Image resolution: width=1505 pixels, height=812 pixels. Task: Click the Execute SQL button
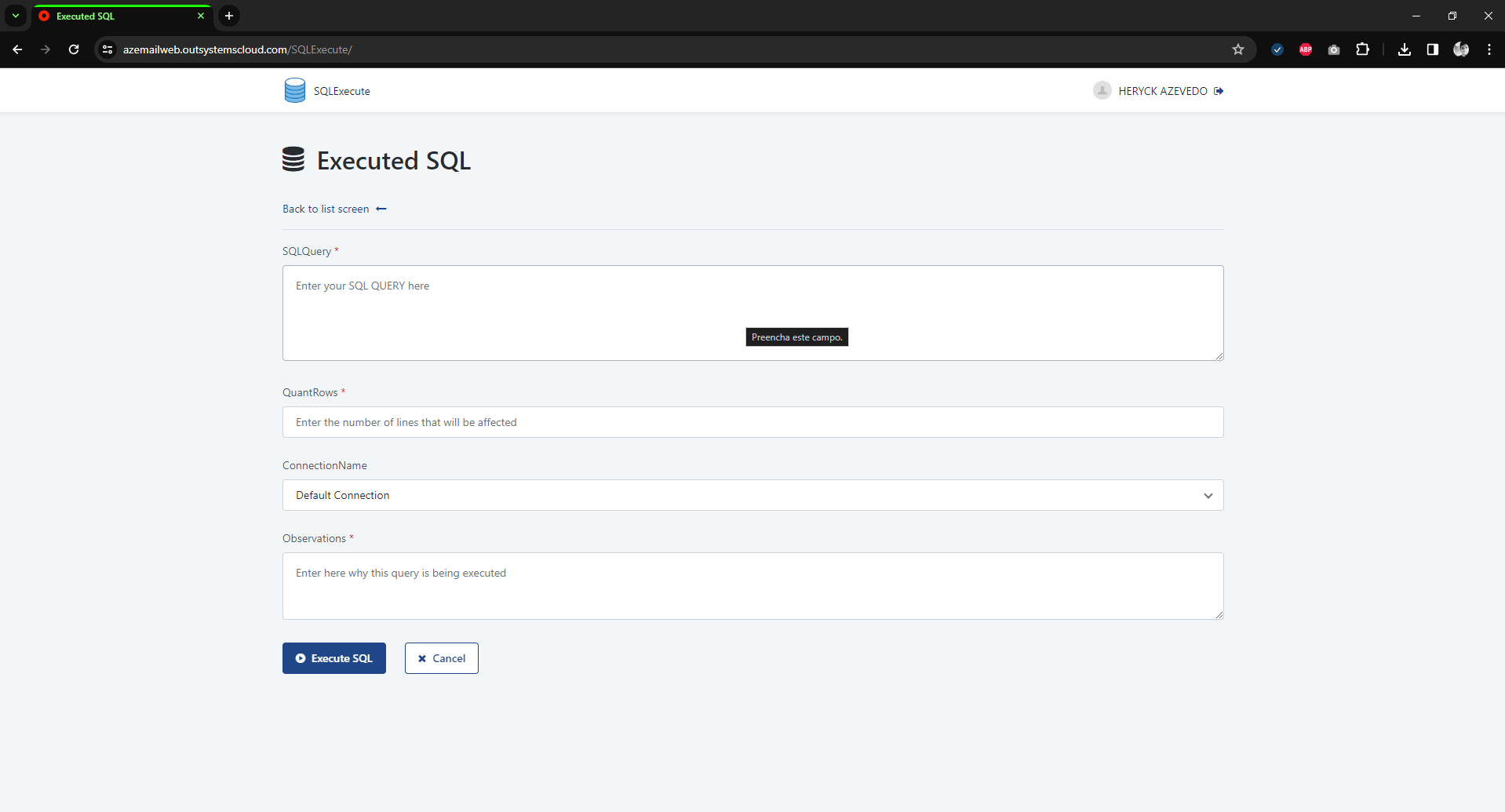(x=334, y=658)
